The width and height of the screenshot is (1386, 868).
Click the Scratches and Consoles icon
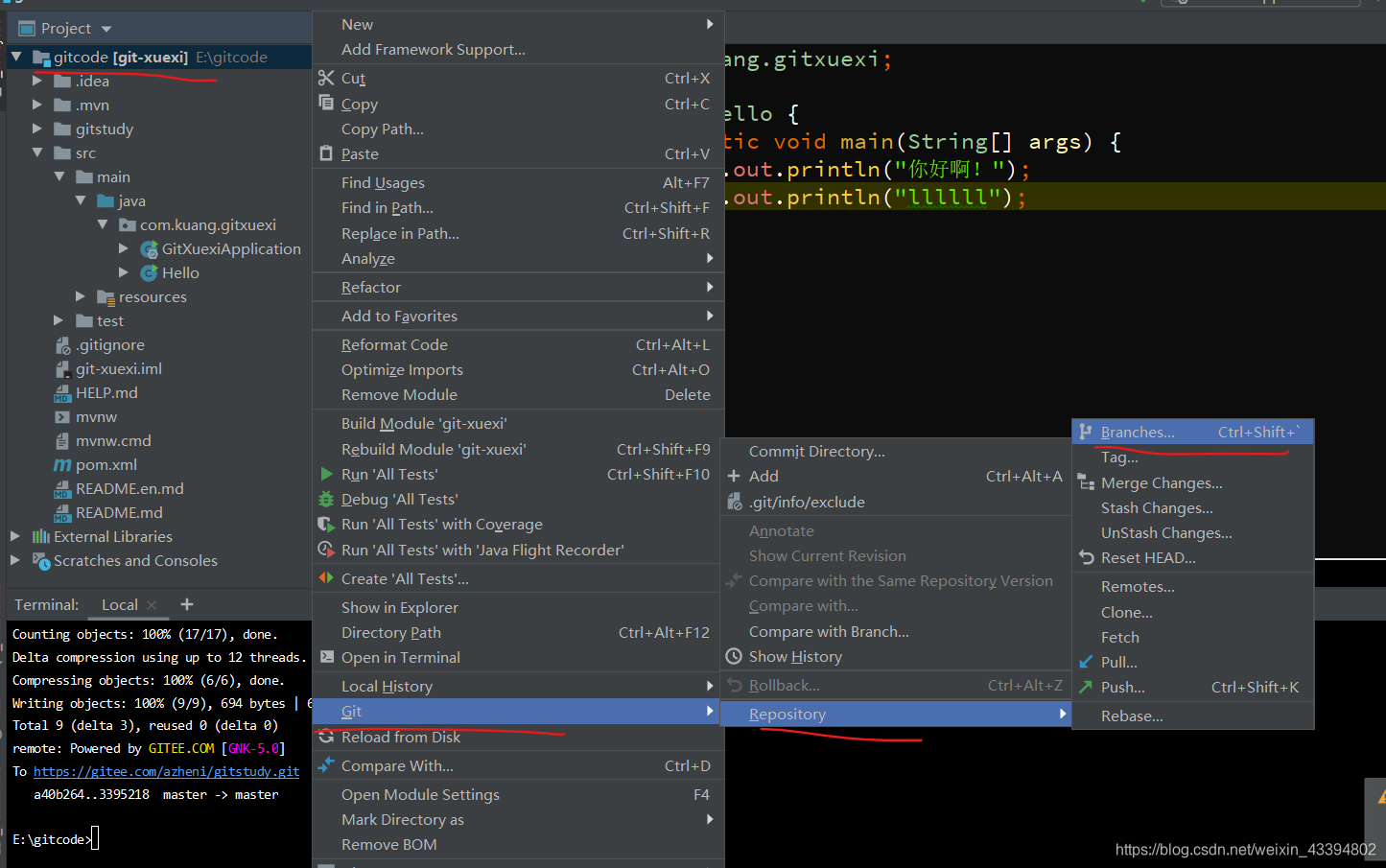pos(41,560)
